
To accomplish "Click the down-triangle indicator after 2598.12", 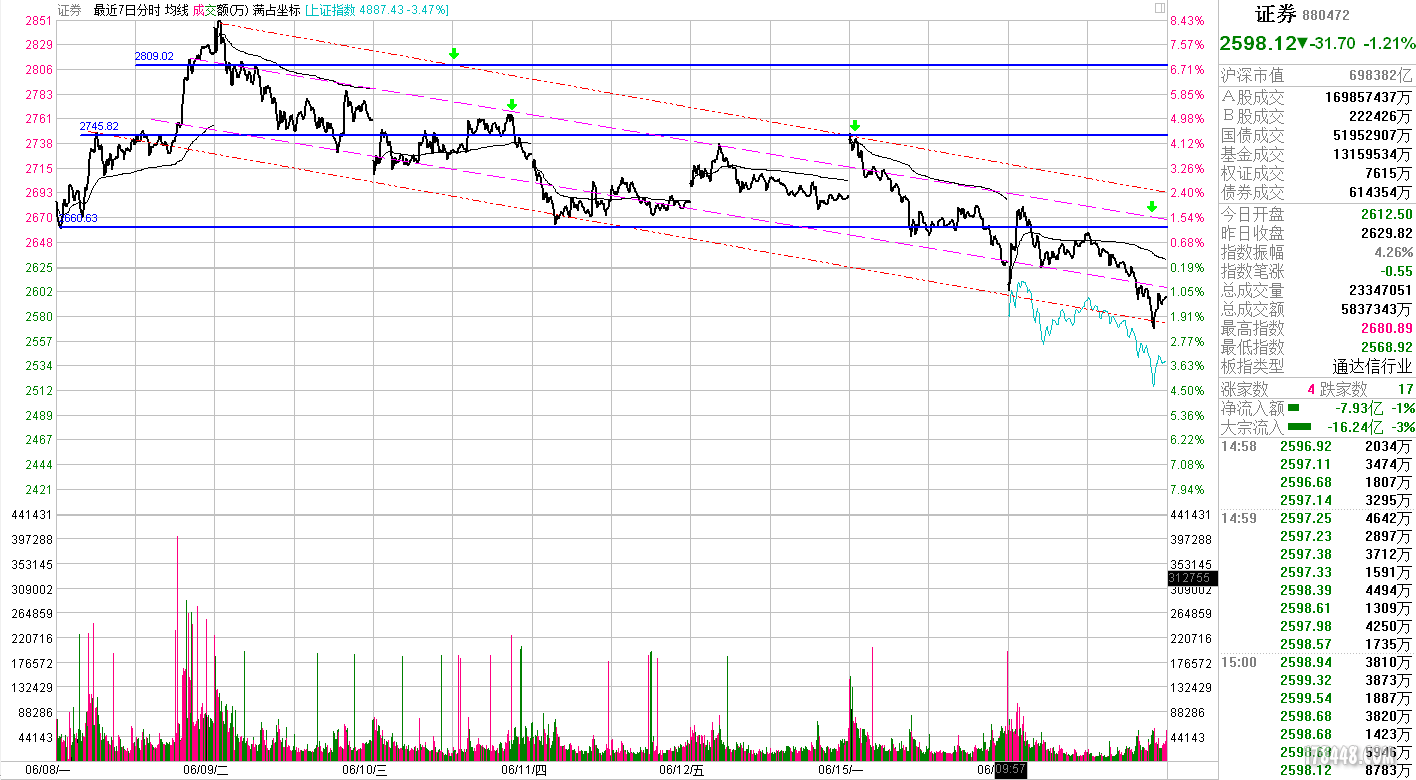I will (x=1302, y=43).
